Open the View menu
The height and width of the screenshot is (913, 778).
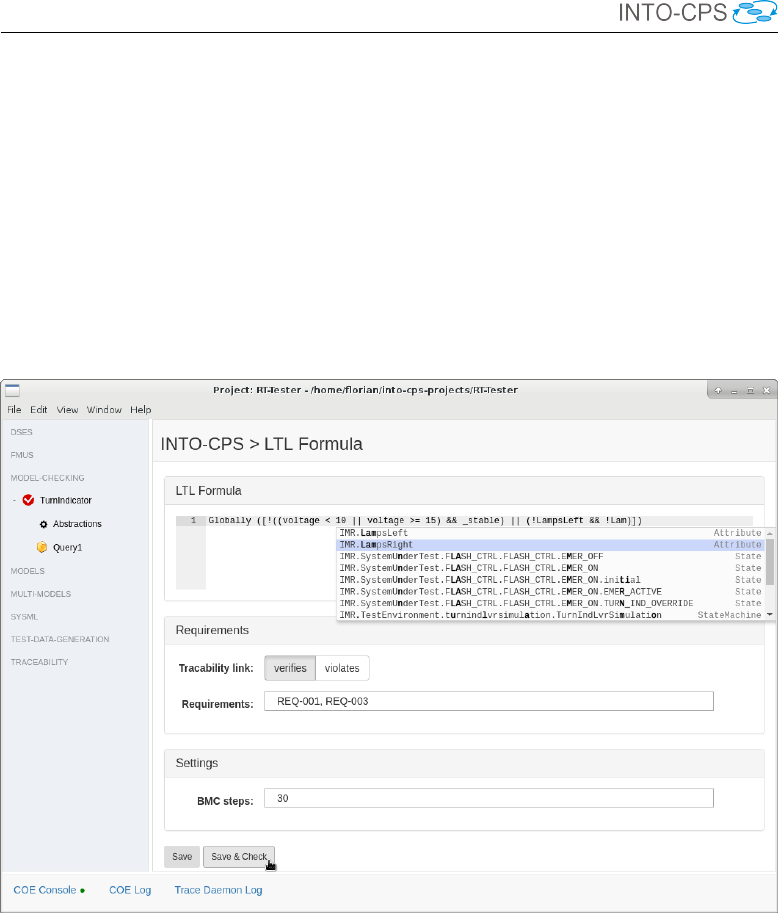[x=67, y=409]
